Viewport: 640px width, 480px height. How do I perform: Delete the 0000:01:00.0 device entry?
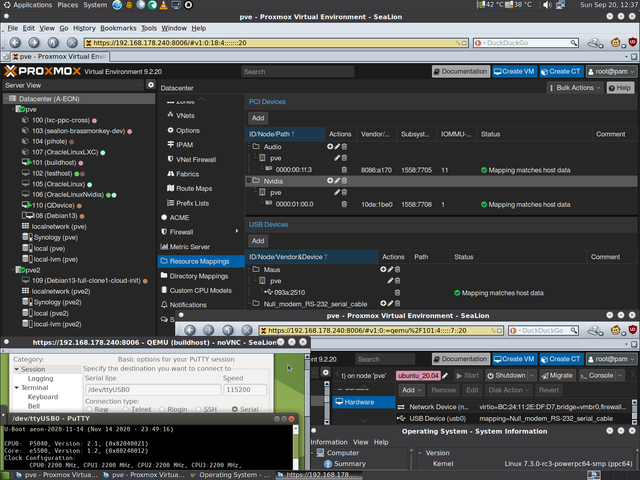coord(344,204)
